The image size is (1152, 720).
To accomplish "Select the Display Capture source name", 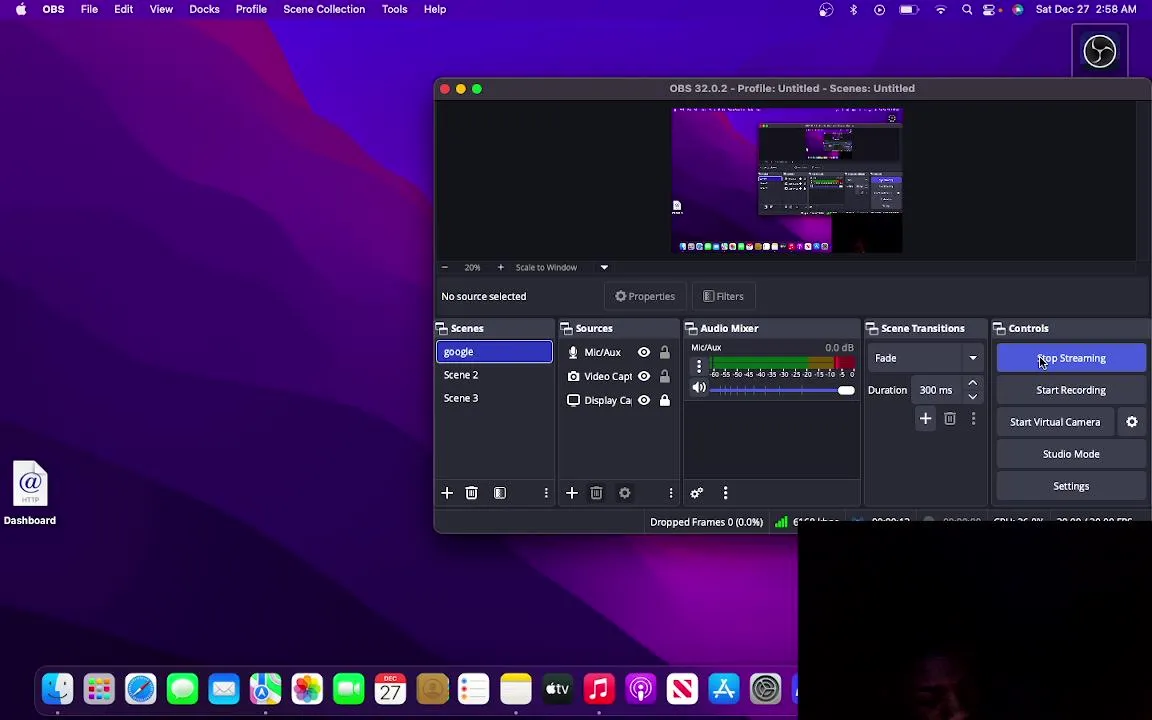I will 608,400.
